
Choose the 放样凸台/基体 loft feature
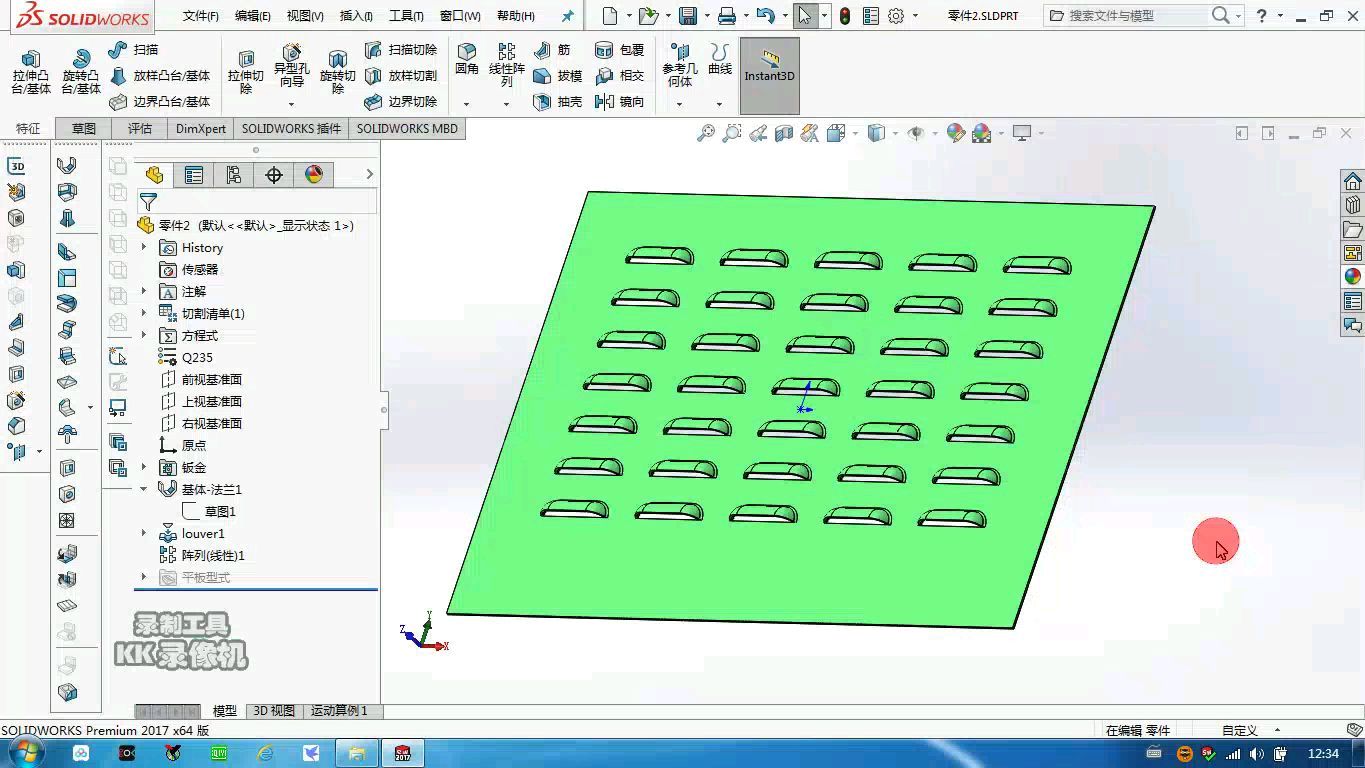click(x=160, y=75)
